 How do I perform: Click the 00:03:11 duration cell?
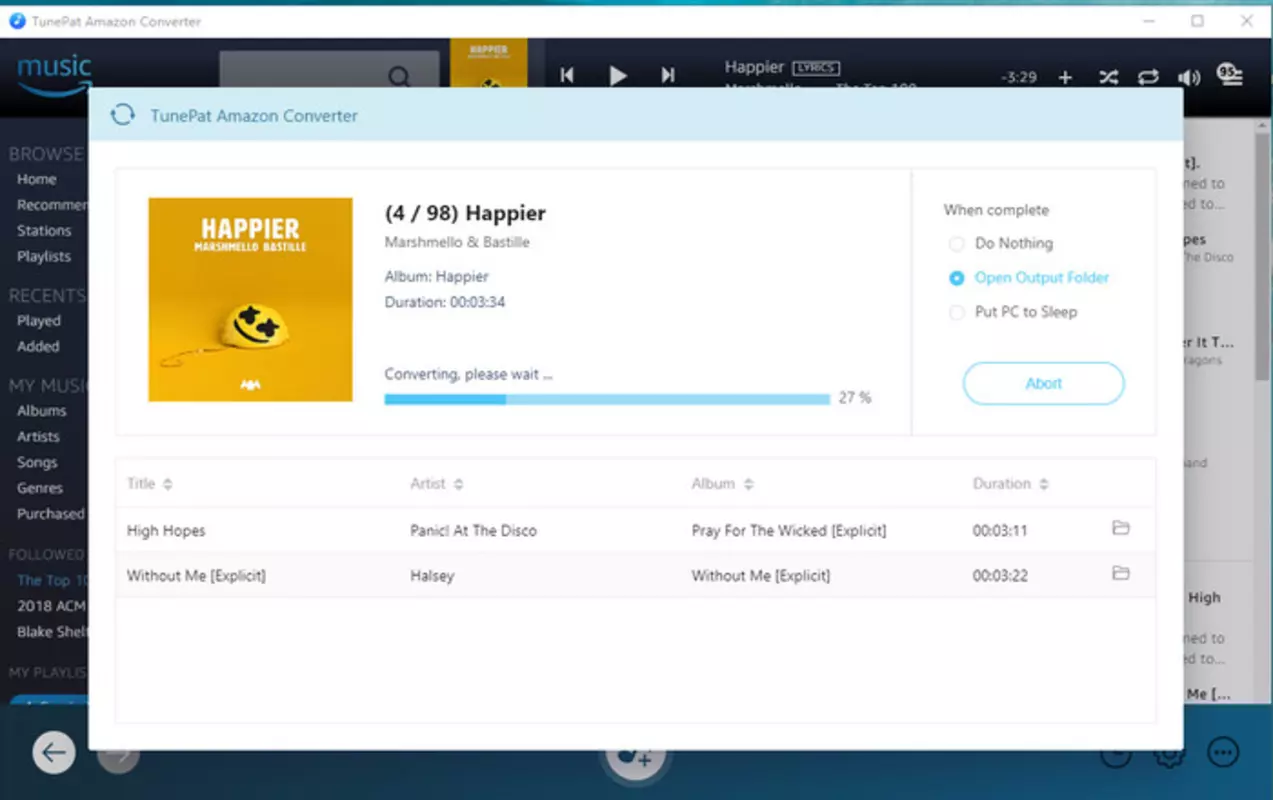tap(1000, 530)
